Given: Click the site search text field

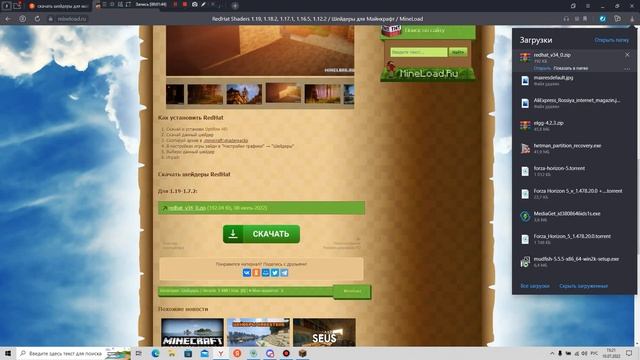Looking at the screenshot, I should coord(418,52).
